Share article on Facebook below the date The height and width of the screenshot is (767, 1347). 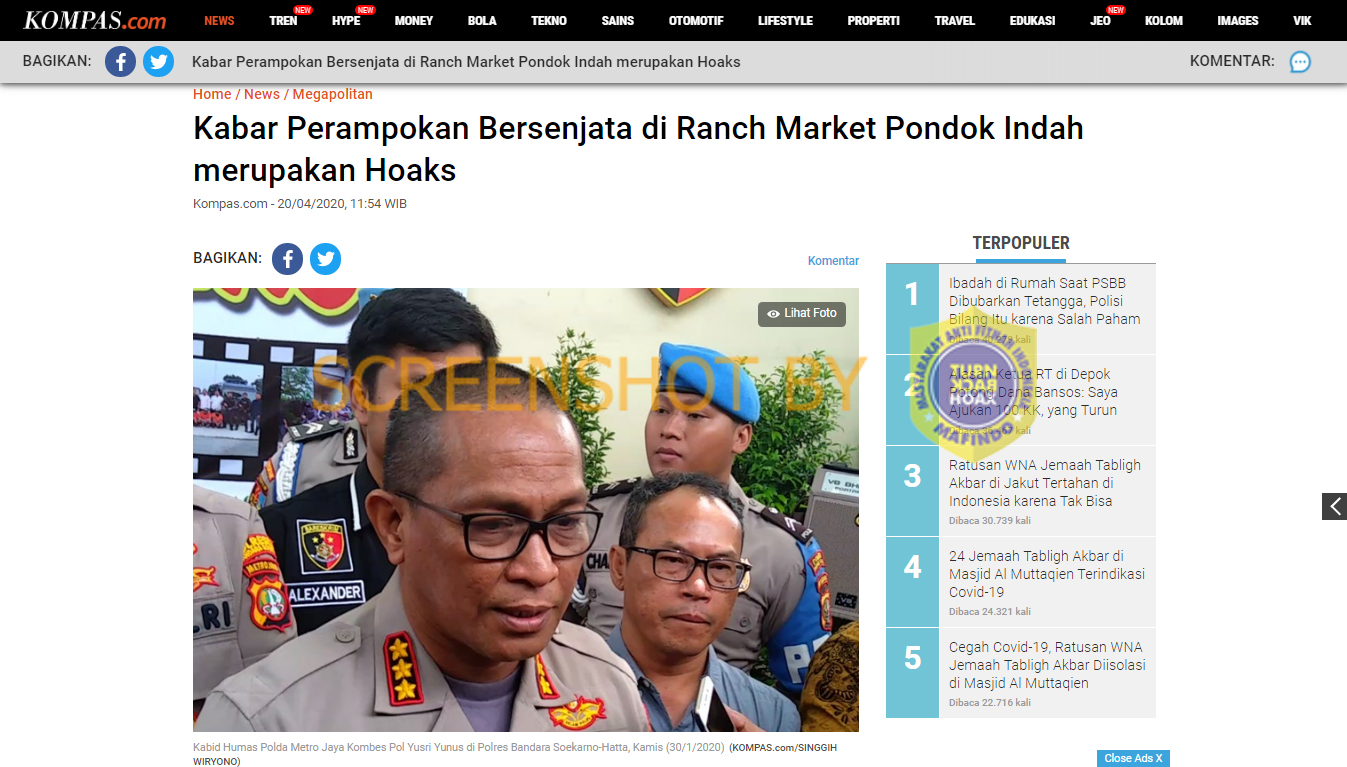(x=287, y=259)
